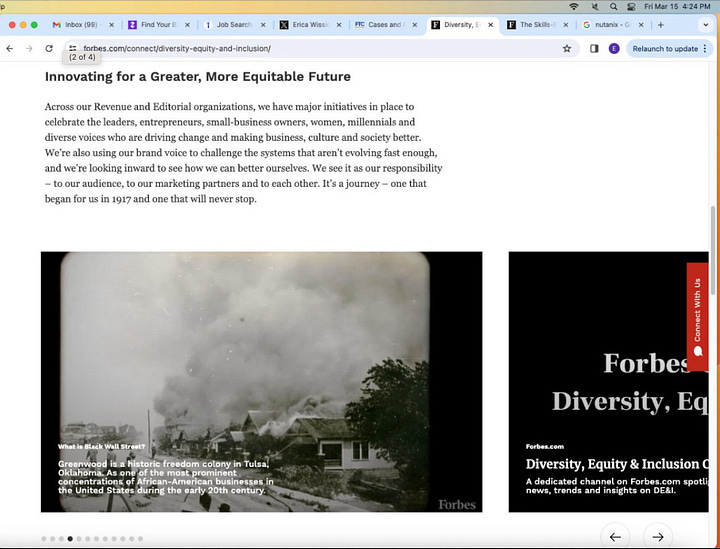This screenshot has width=720, height=549.
Task: Close the nutanix Google tab
Action: (x=641, y=25)
